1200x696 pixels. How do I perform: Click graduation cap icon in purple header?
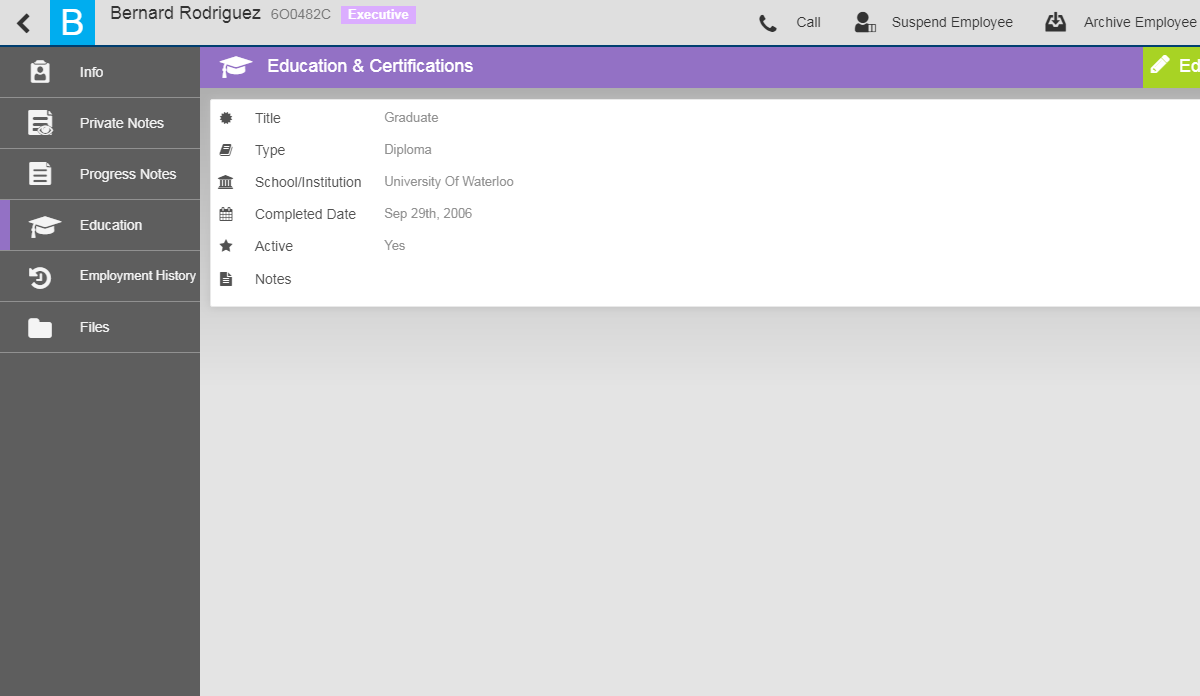point(236,67)
